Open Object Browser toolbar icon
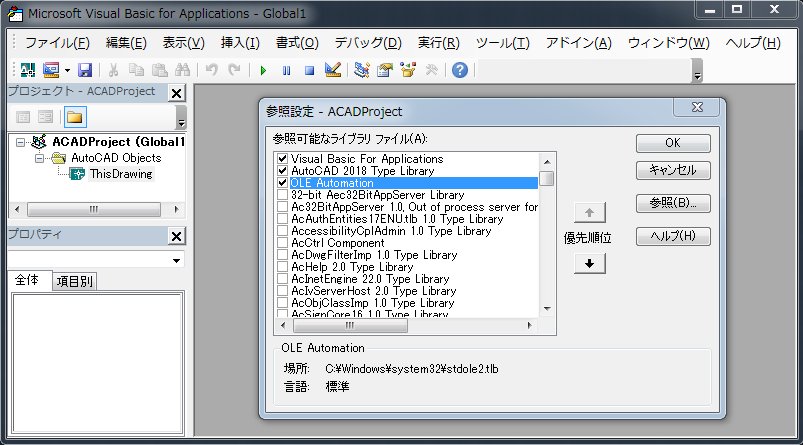 click(x=408, y=70)
